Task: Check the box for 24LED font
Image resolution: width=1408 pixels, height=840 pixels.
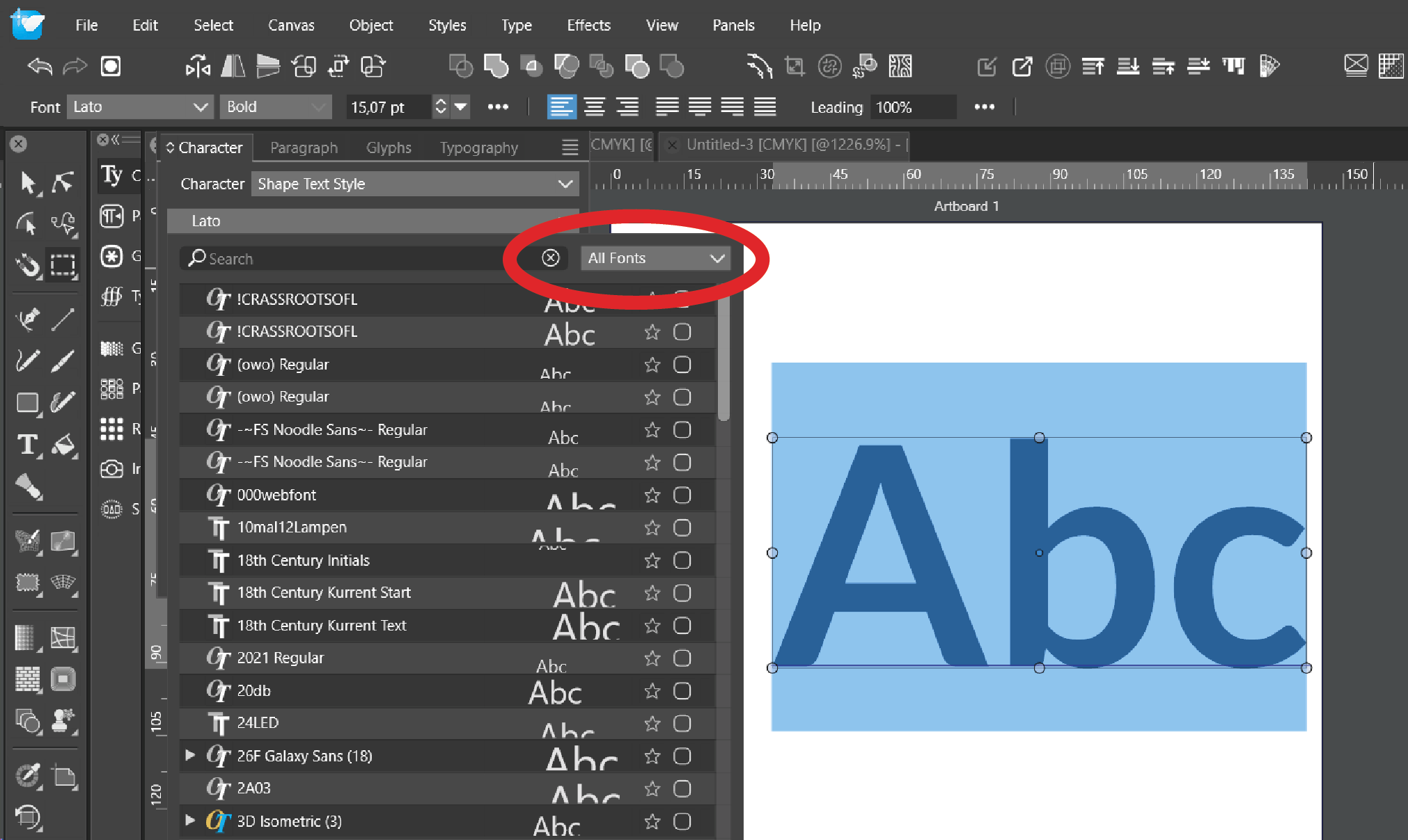Action: point(682,724)
